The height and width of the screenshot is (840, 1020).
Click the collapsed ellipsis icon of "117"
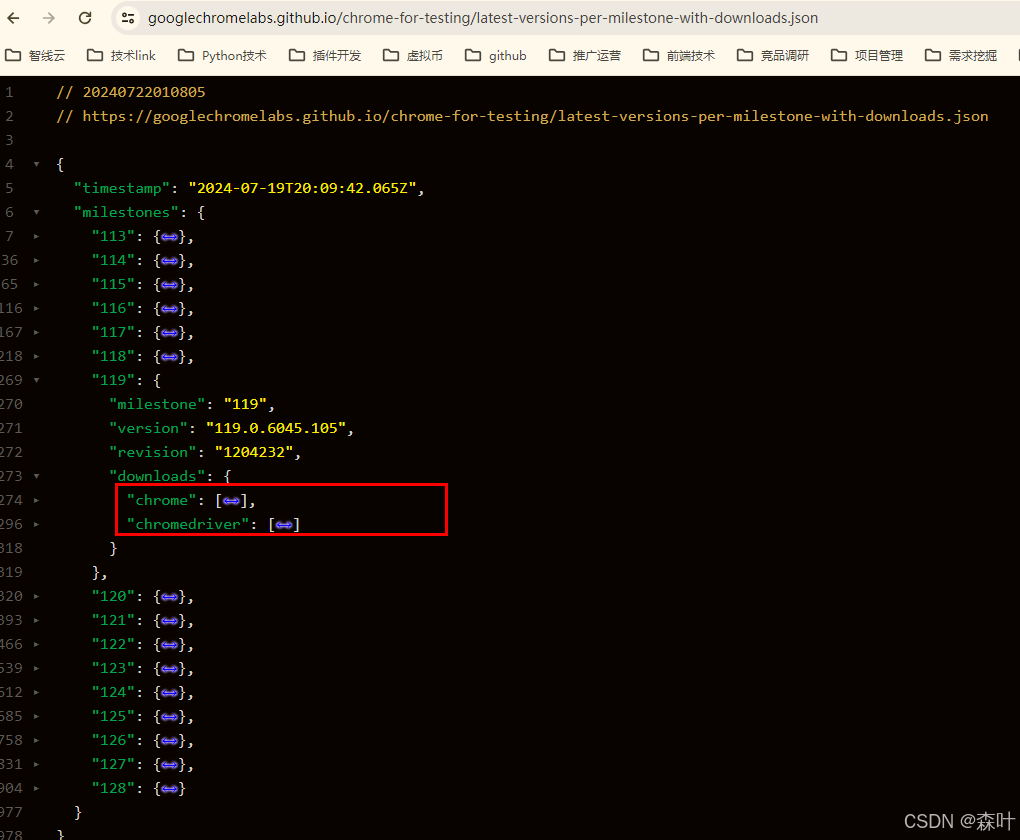click(x=170, y=333)
